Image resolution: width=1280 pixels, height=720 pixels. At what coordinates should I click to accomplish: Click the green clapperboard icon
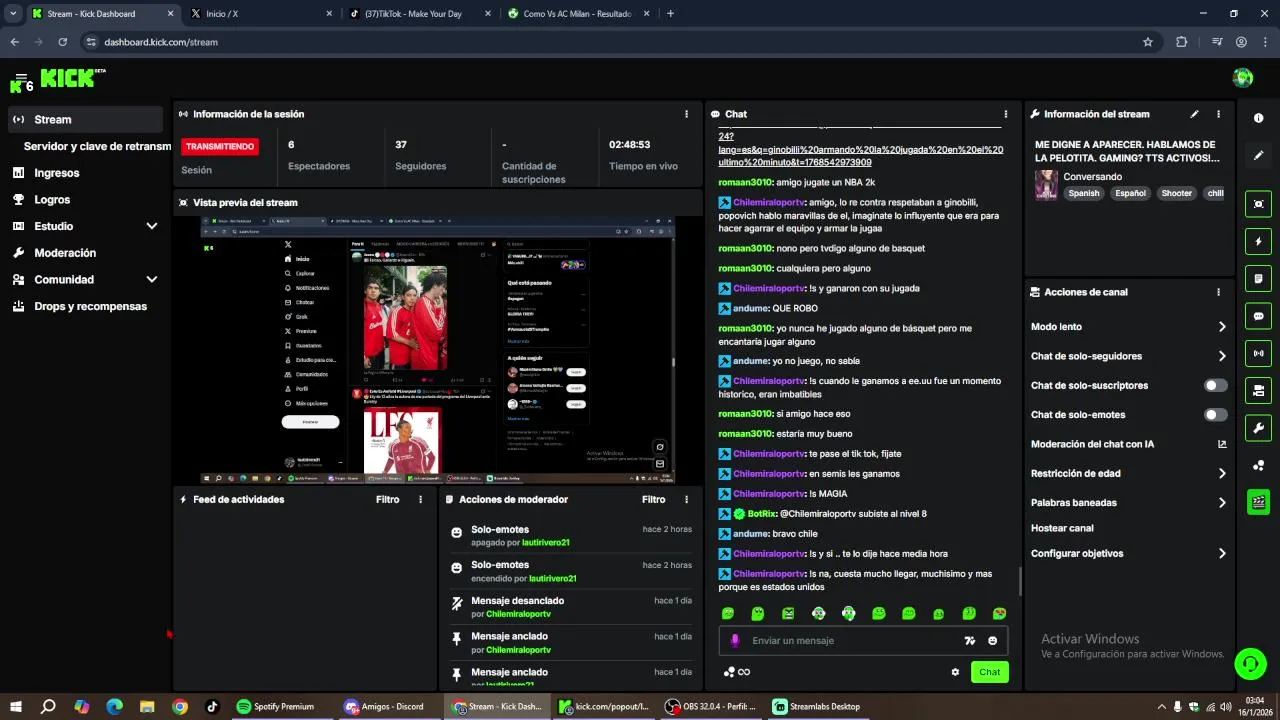tap(1258, 502)
